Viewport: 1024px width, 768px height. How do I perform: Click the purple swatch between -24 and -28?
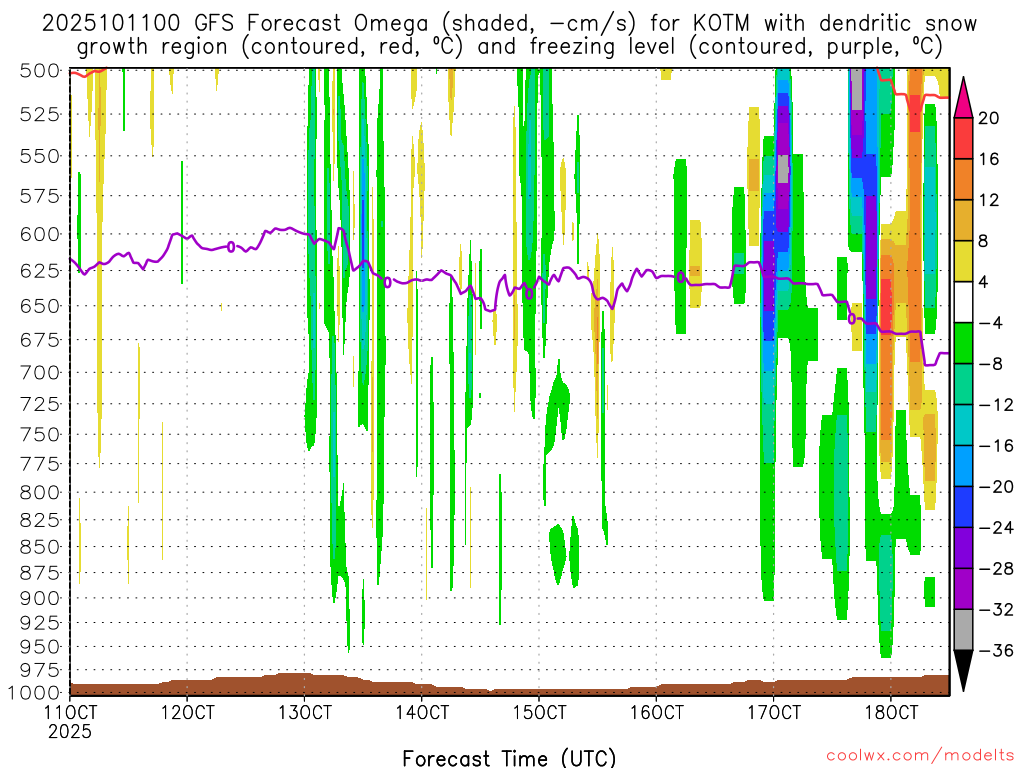click(963, 549)
